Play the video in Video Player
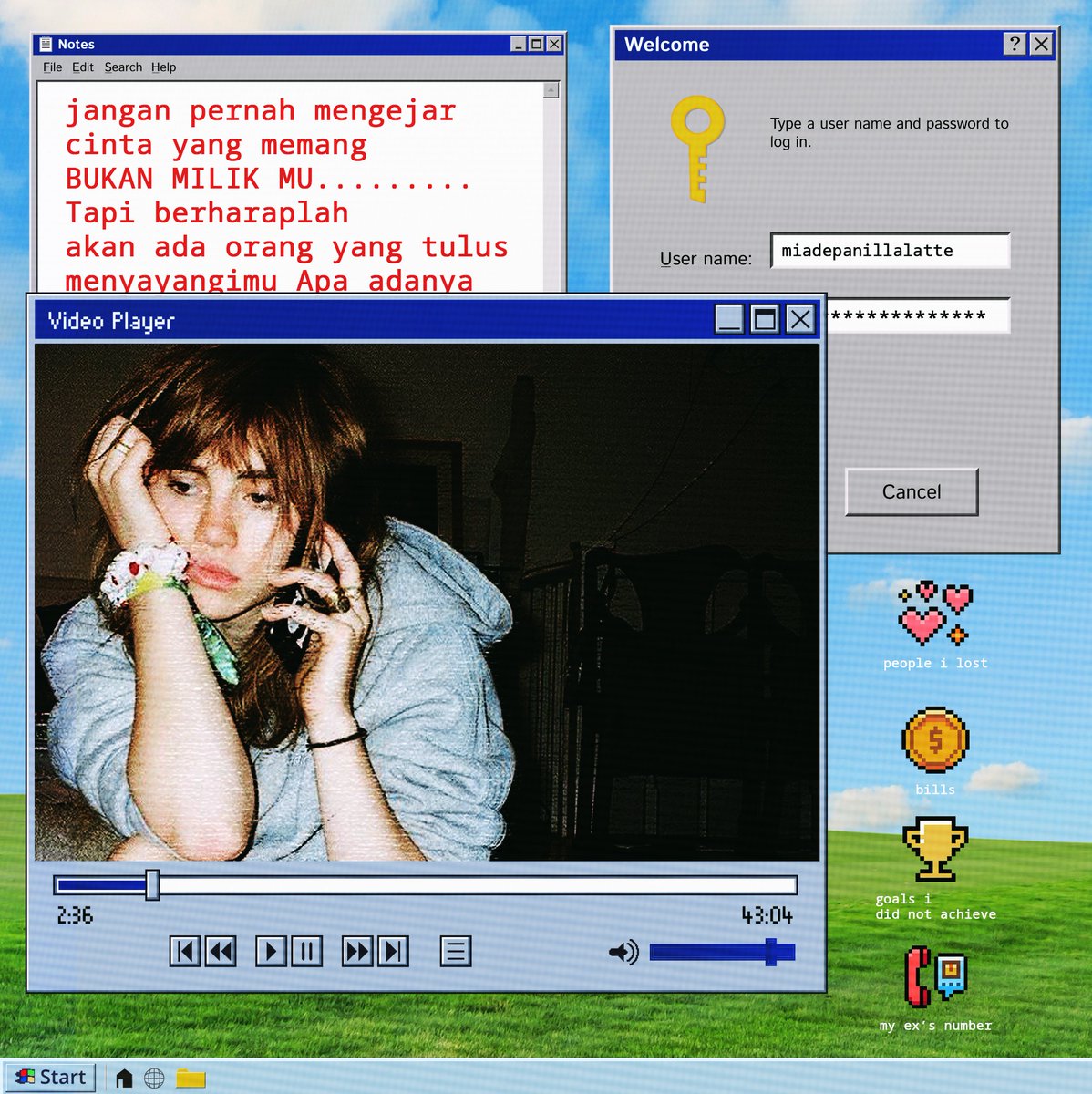 [272, 952]
